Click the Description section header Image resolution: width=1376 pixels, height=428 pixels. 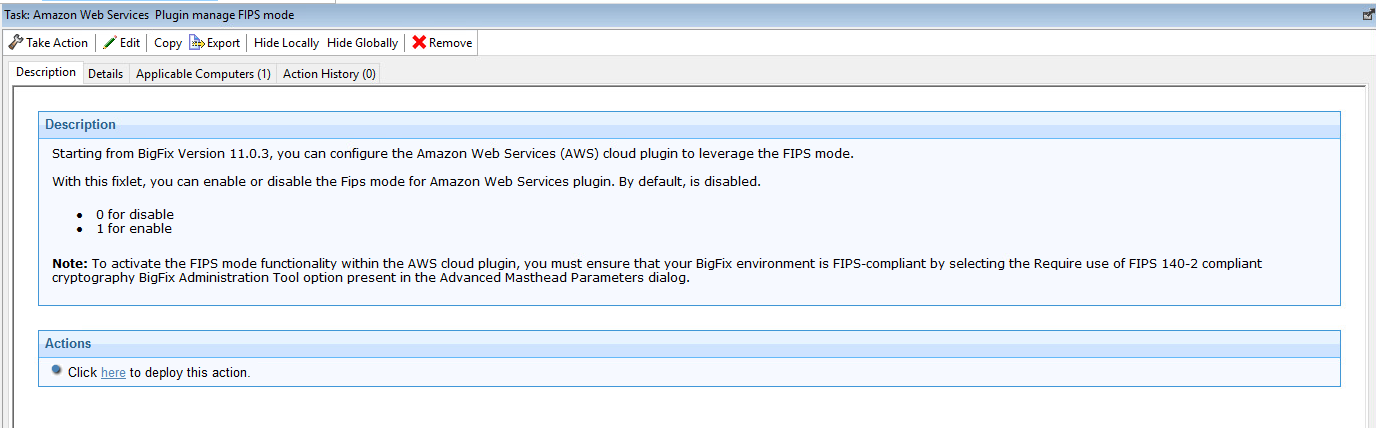[80, 125]
